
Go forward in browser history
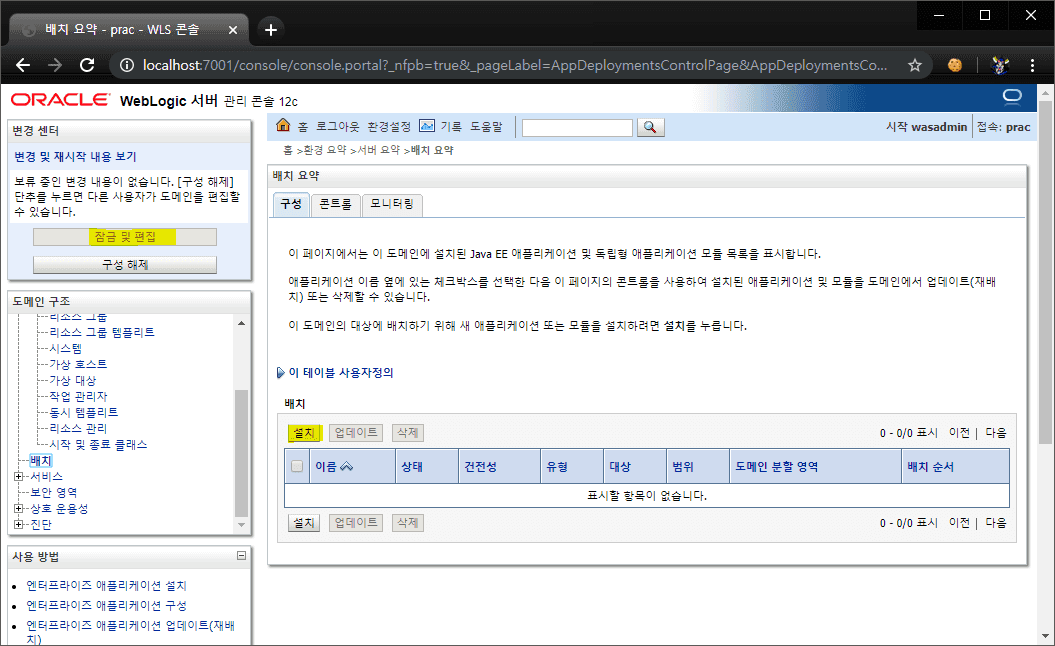pyautogui.click(x=55, y=65)
